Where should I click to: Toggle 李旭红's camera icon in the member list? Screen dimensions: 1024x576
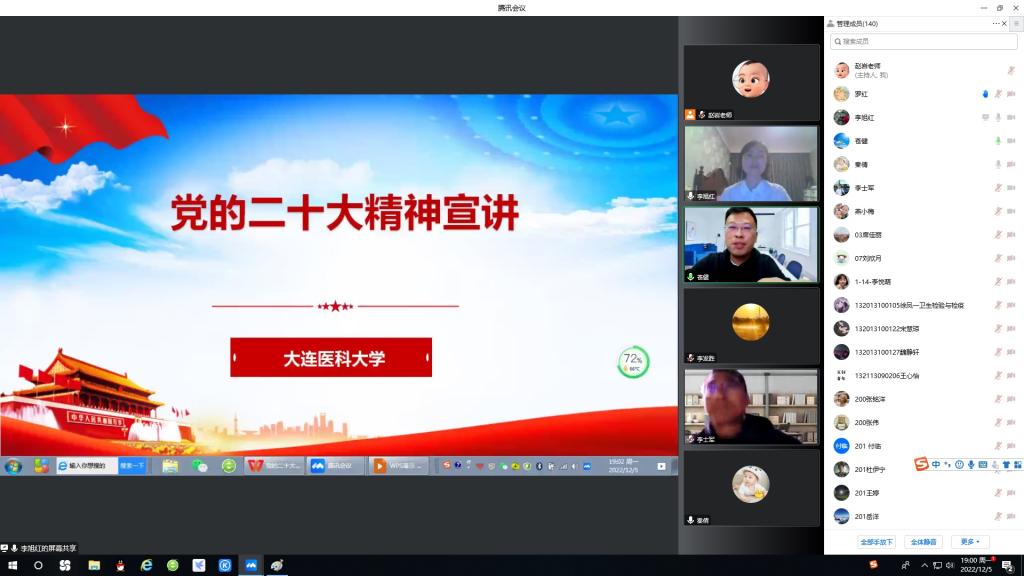click(x=1011, y=118)
